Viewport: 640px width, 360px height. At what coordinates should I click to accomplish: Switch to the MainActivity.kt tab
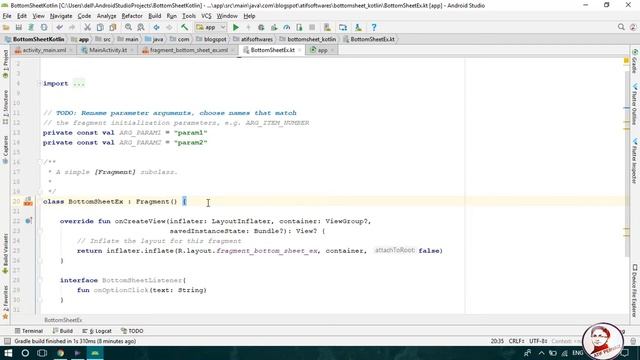click(x=107, y=50)
